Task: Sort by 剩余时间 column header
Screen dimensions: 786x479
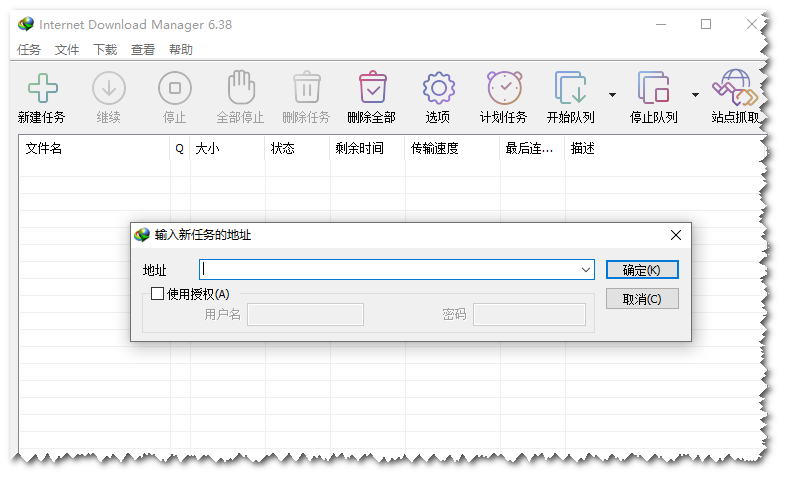Action: tap(367, 148)
